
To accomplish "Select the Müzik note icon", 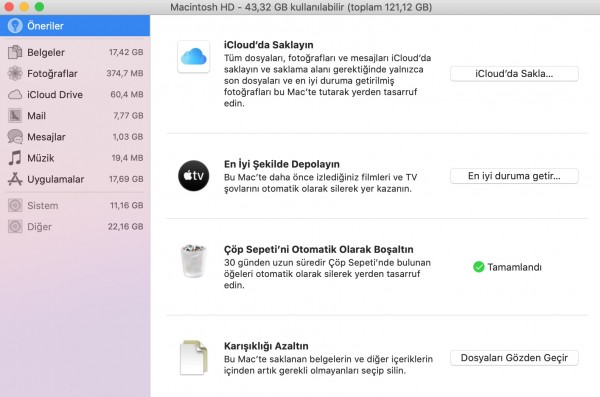I will click(x=15, y=158).
